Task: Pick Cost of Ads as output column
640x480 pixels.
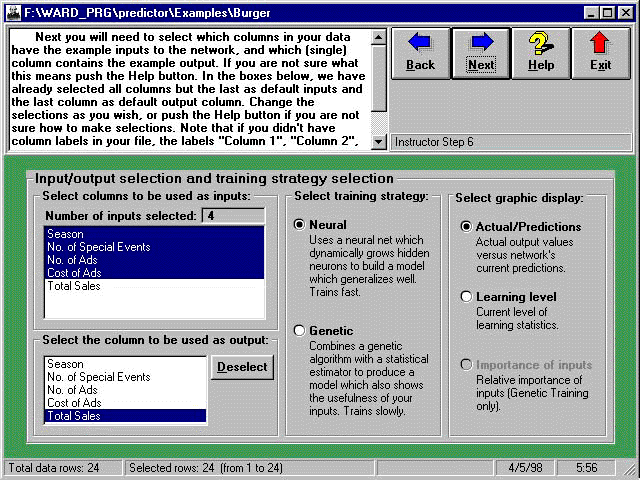Action: point(123,403)
